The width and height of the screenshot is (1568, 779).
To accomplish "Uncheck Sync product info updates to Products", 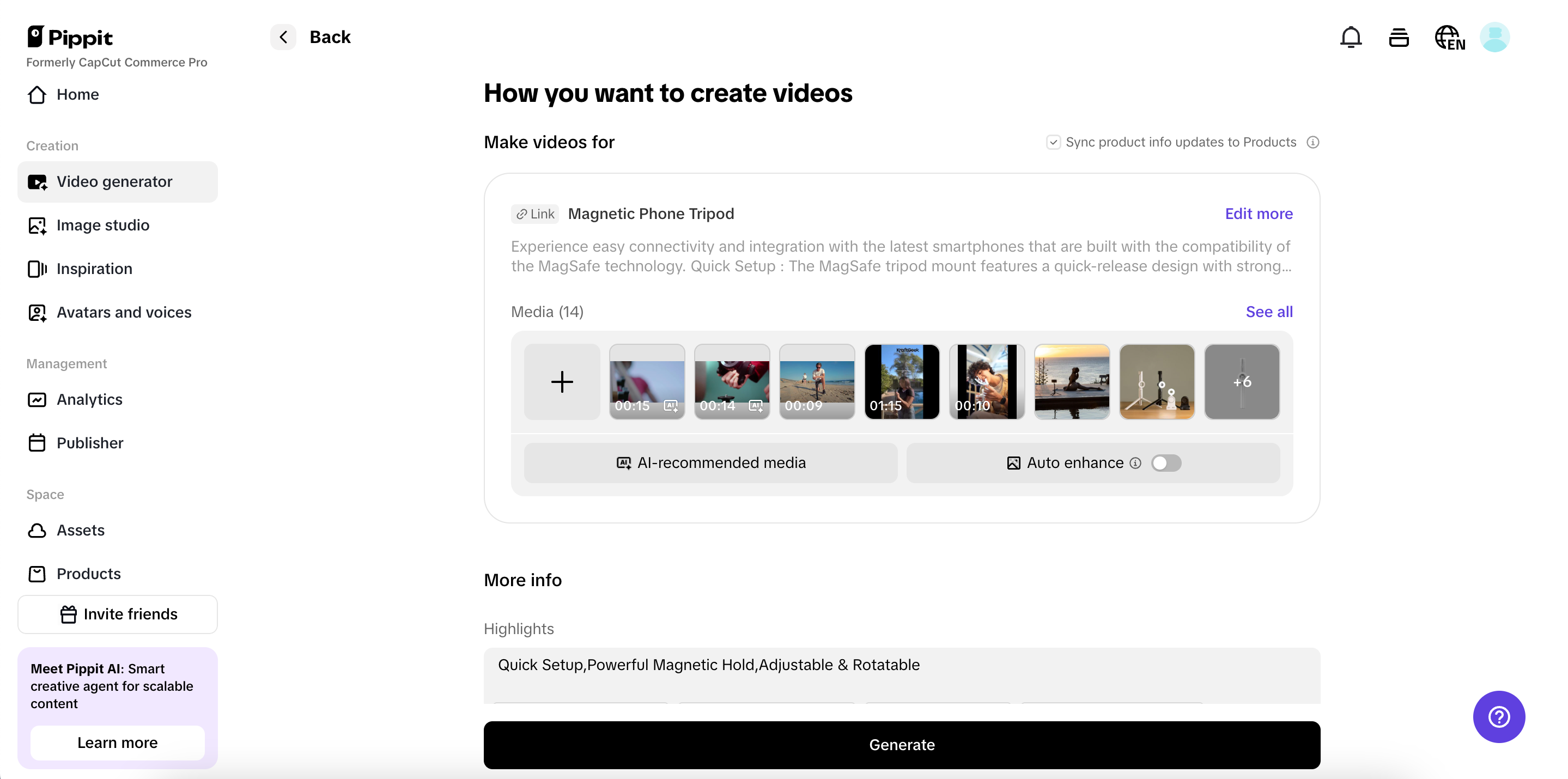I will [x=1054, y=142].
